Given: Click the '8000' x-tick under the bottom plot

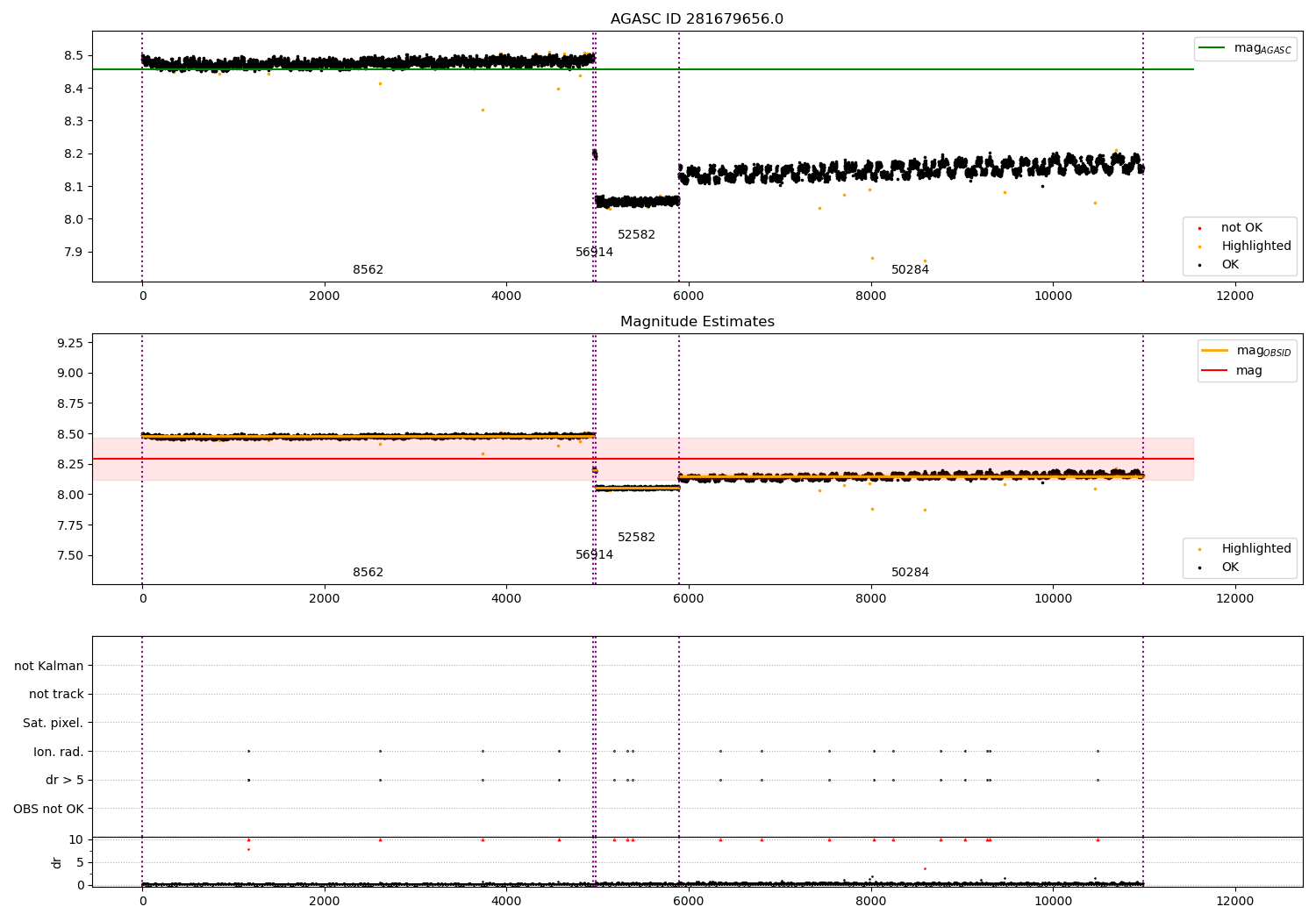Looking at the screenshot, I should click(871, 901).
